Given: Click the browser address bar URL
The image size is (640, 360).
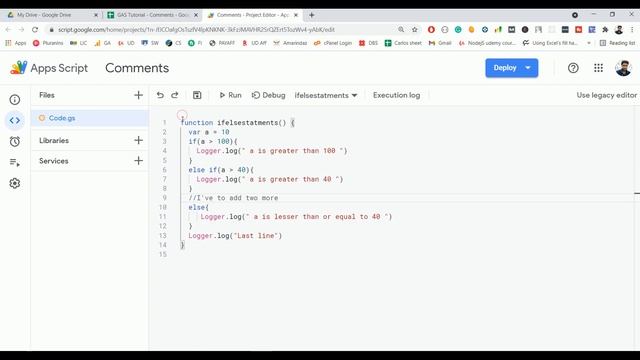Looking at the screenshot, I should point(196,29).
